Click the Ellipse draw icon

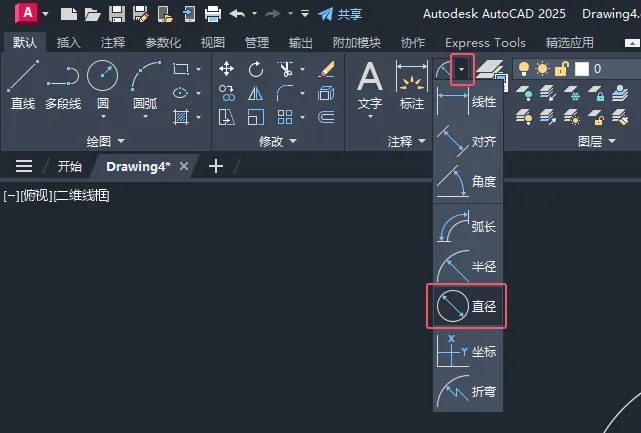[180, 93]
